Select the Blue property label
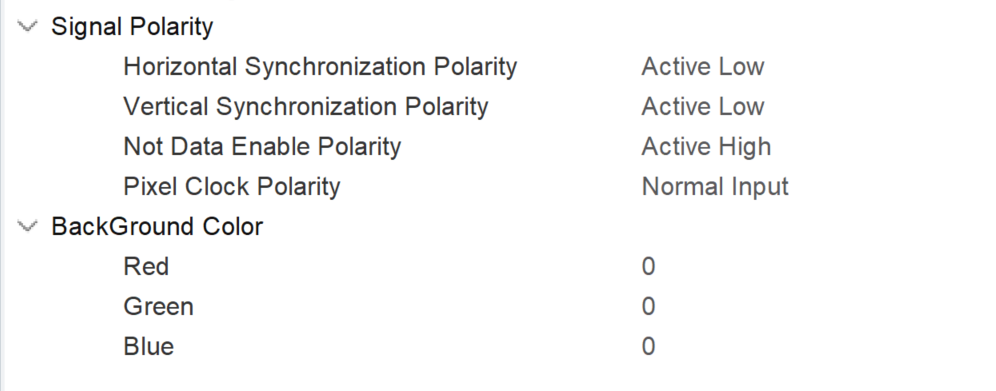This screenshot has height=391, width=996. [149, 347]
